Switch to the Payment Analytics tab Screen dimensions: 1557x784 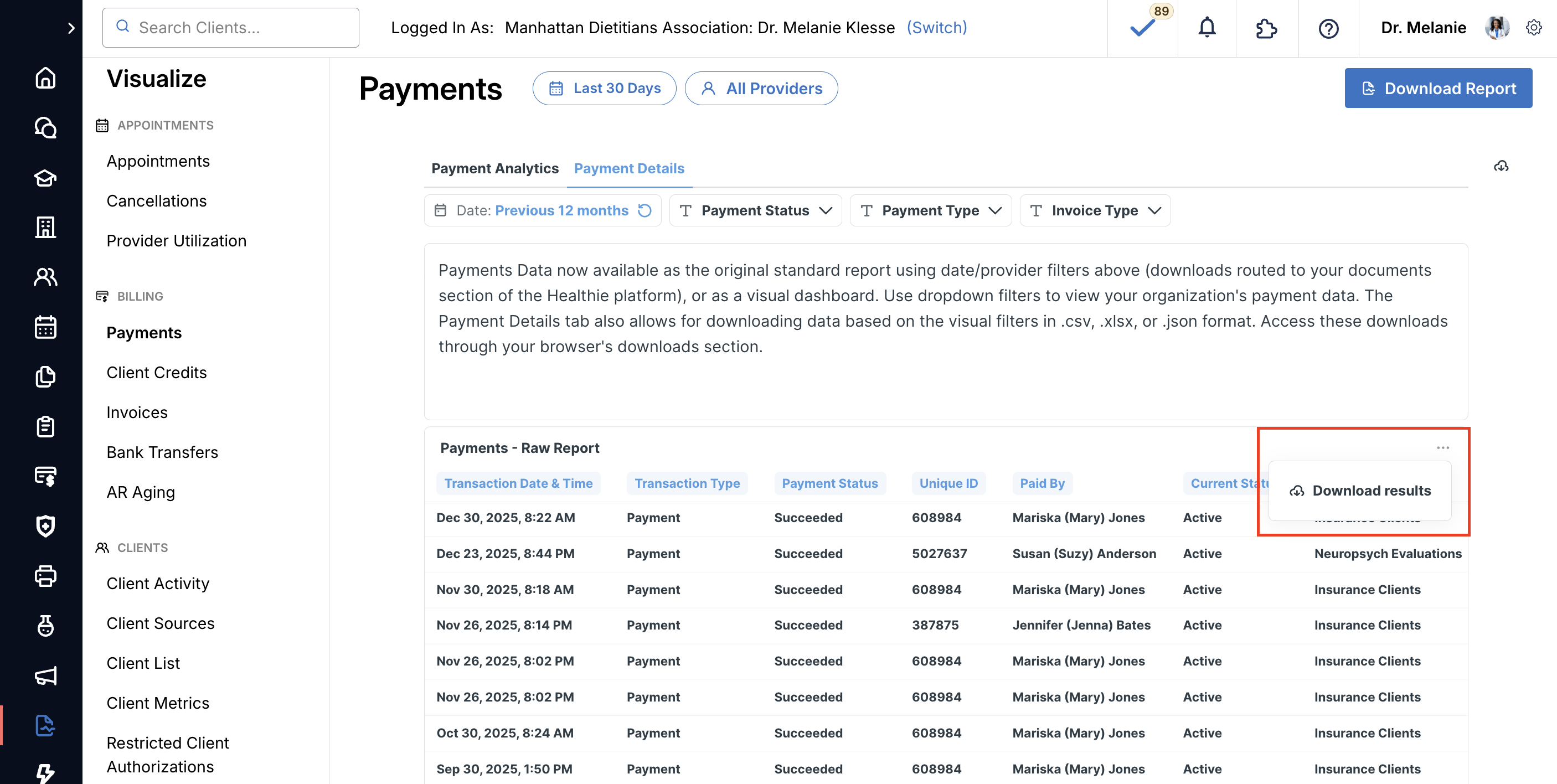coord(494,168)
